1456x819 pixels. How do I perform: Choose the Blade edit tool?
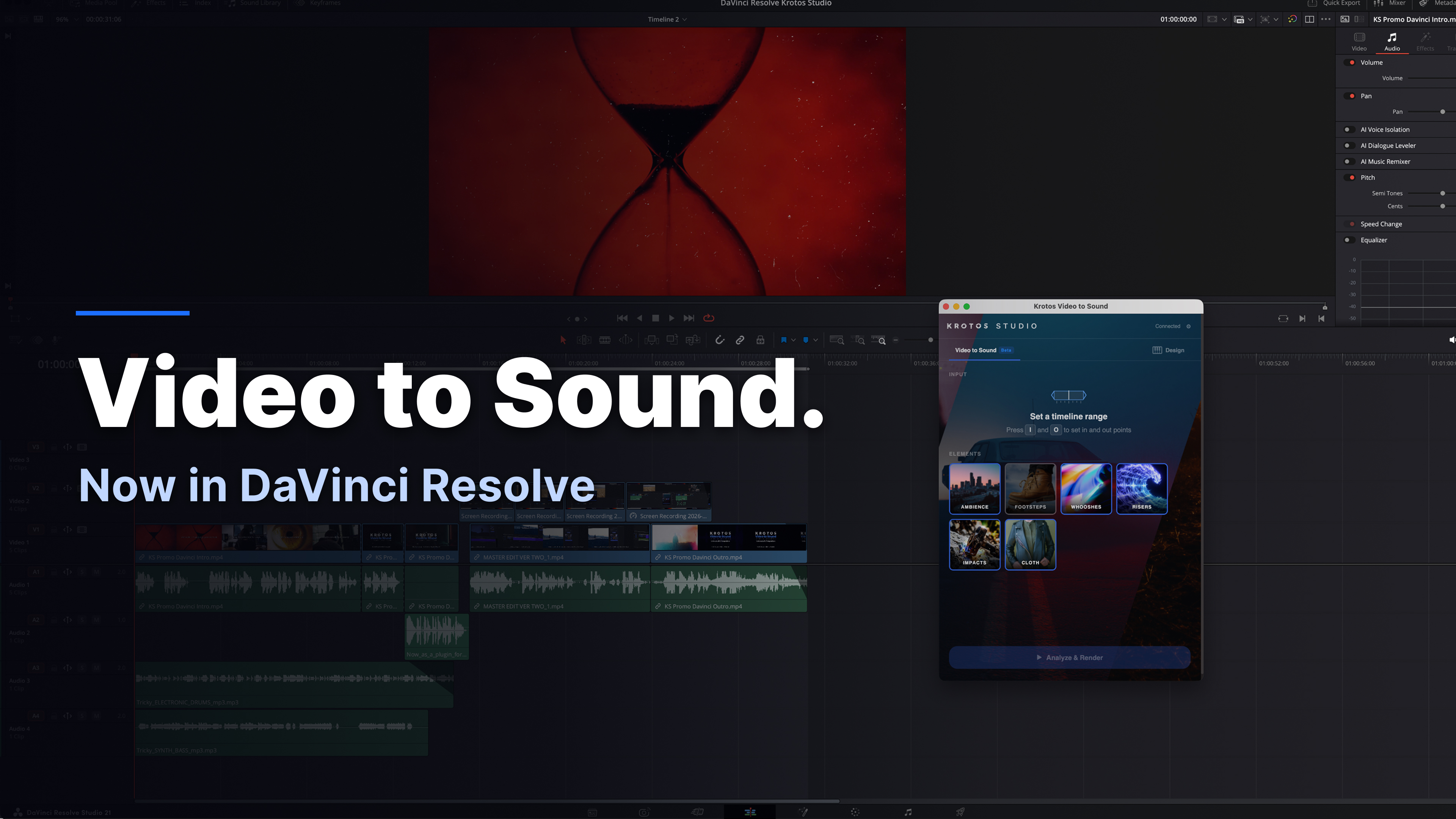pos(605,340)
